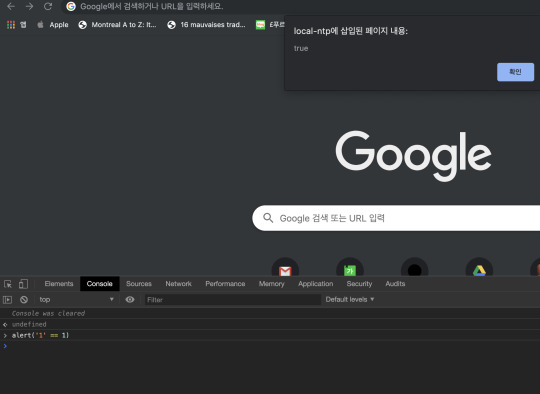Click the Google search input box
This screenshot has height=394, width=540.
click(396, 218)
